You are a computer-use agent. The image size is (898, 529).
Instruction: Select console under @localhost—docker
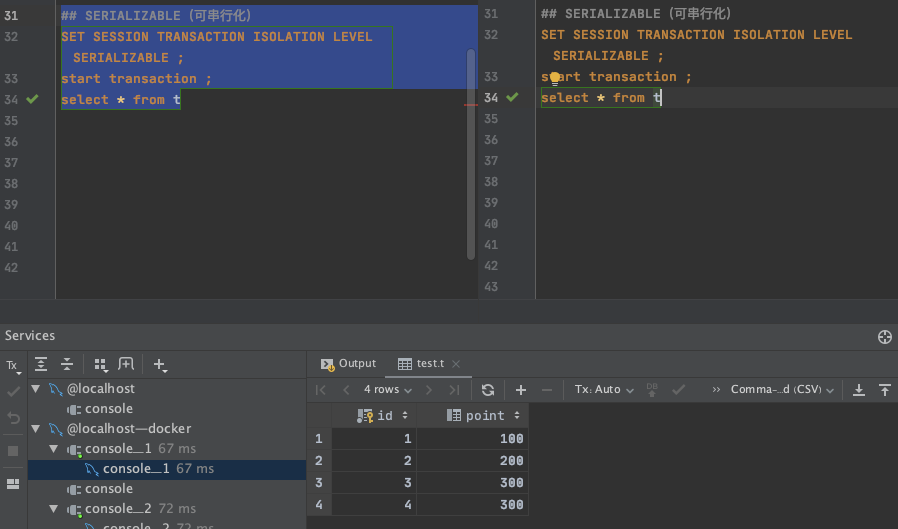(109, 489)
